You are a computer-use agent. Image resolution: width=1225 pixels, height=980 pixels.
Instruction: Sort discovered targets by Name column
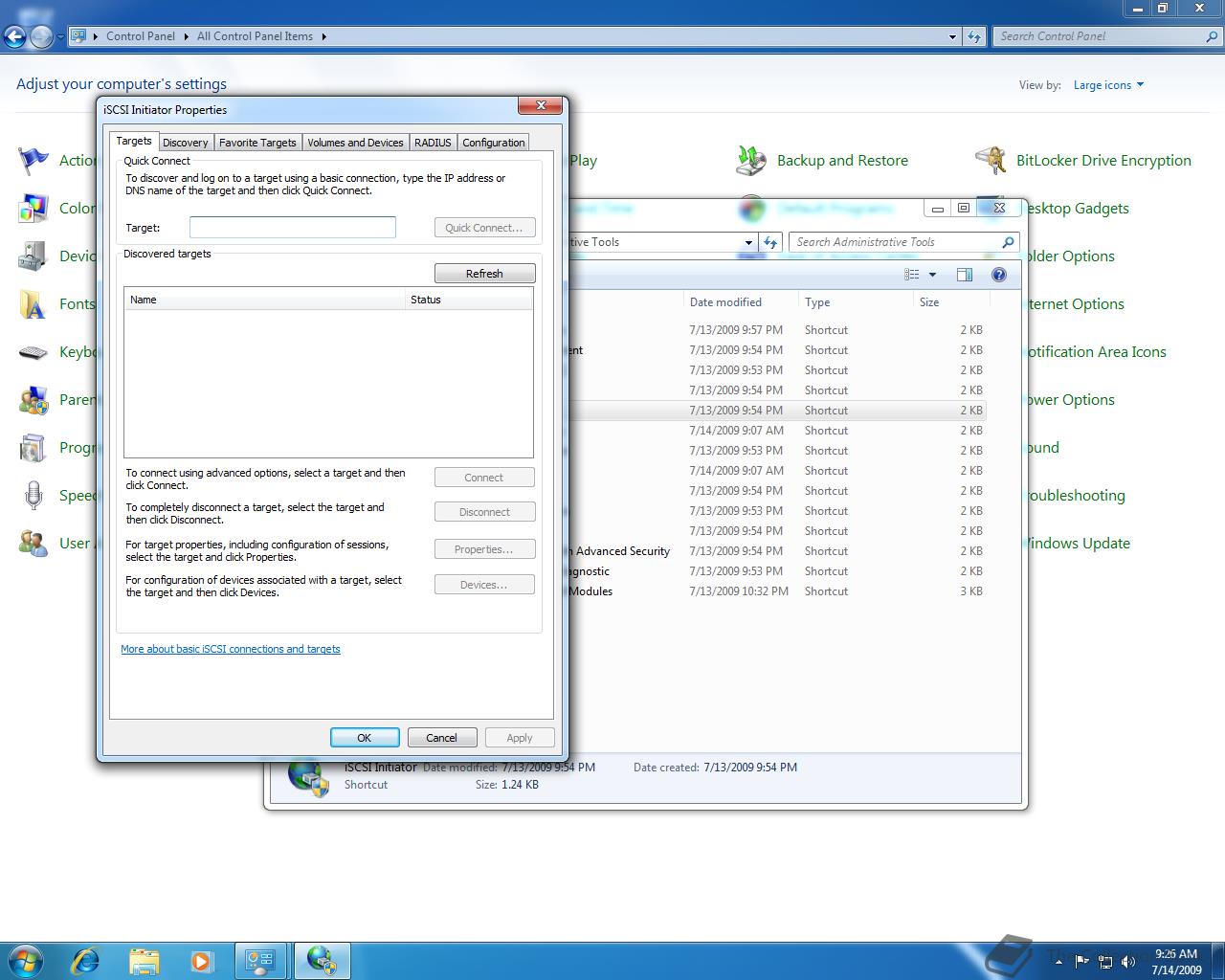pos(264,300)
